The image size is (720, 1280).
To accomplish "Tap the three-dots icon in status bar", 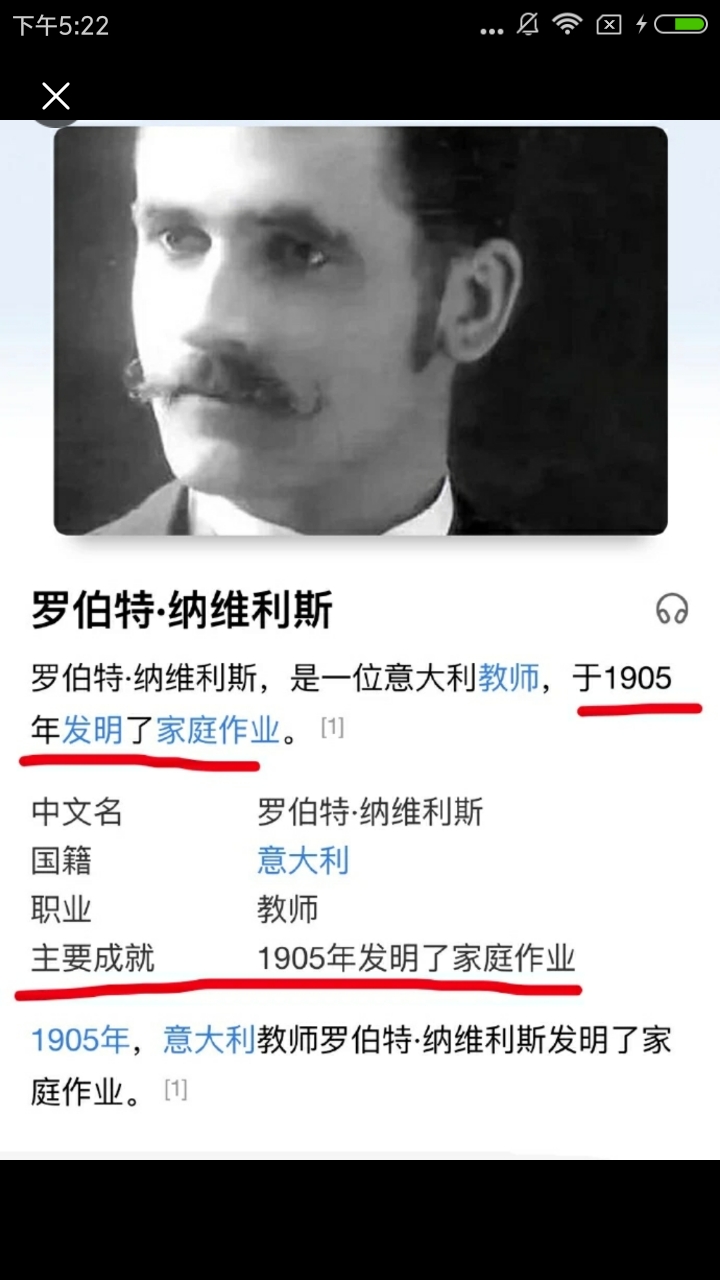I will 492,30.
